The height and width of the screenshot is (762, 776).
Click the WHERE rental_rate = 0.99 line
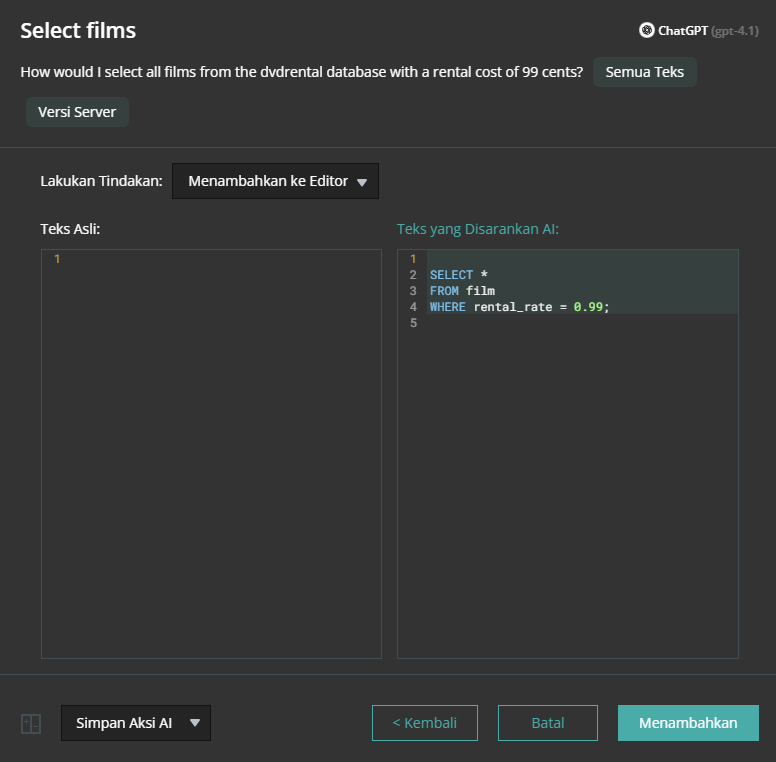click(x=519, y=307)
